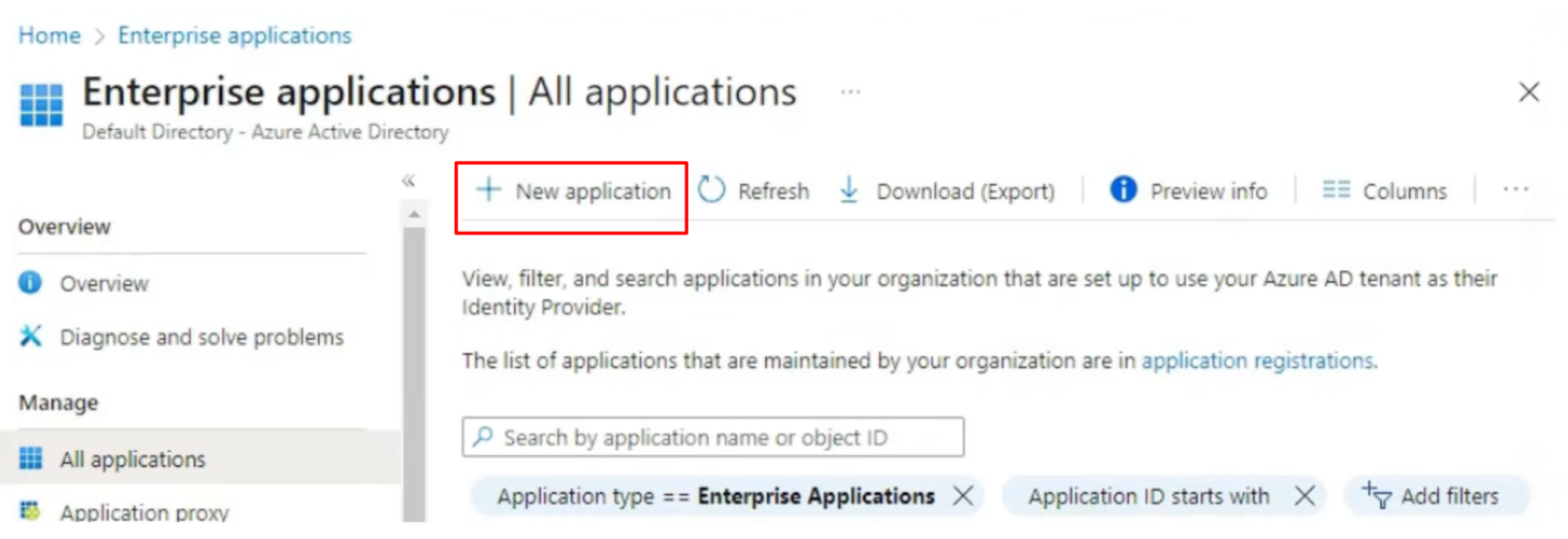Open the toolbar's more options ellipsis
1568x539 pixels.
tap(1515, 190)
